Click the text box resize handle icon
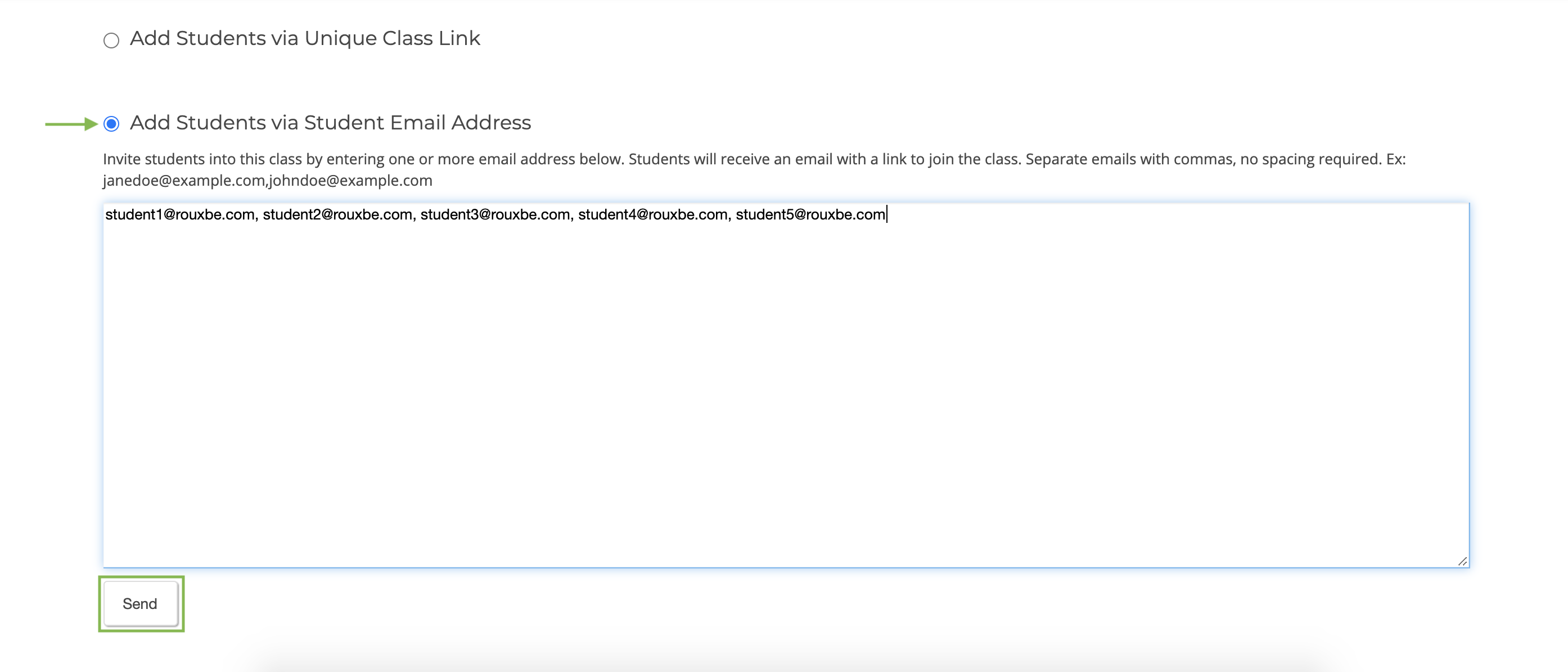Image resolution: width=1568 pixels, height=672 pixels. point(1462,561)
